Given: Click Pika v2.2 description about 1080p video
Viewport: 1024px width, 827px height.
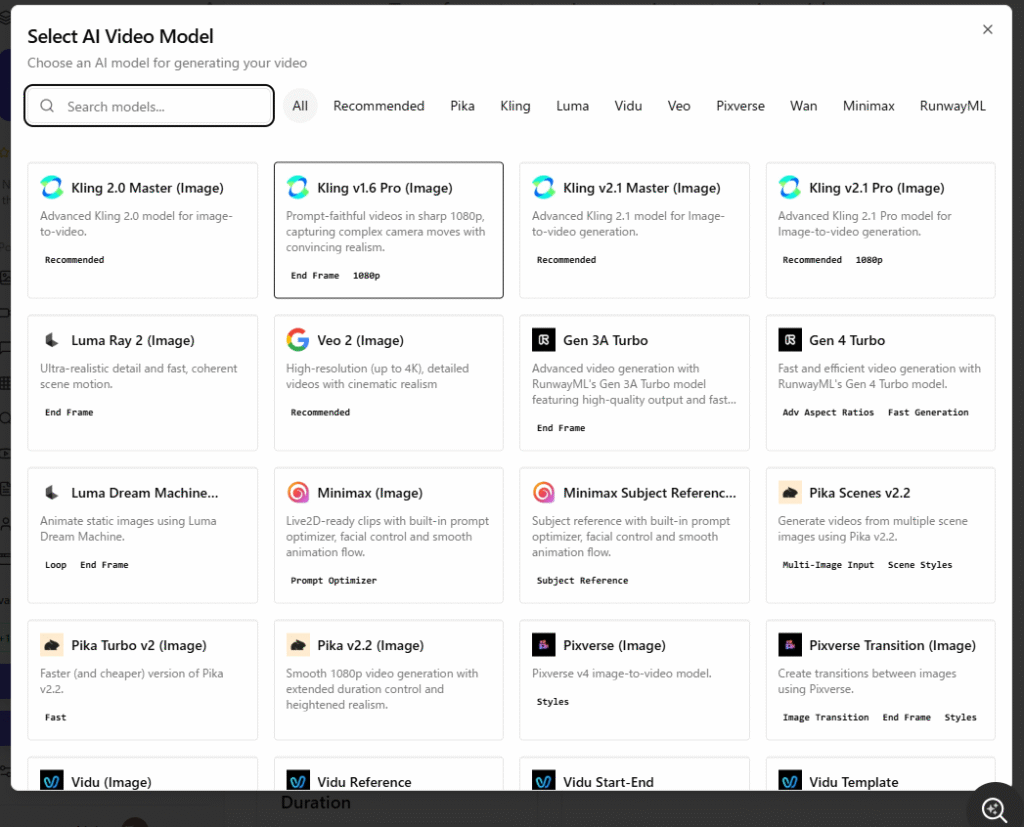Looking at the screenshot, I should tap(382, 689).
